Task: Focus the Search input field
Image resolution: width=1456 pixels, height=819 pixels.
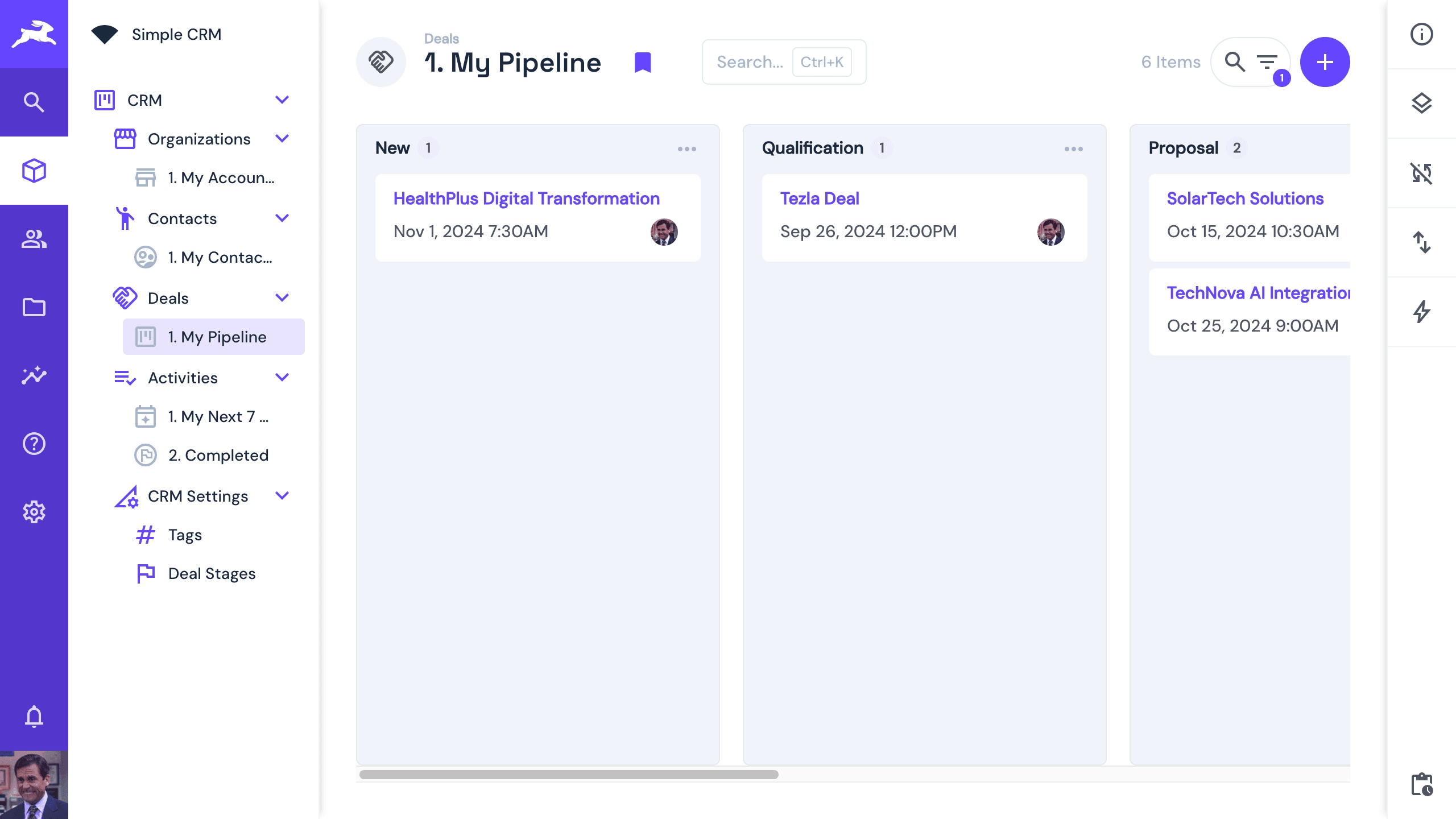Action: 751,62
